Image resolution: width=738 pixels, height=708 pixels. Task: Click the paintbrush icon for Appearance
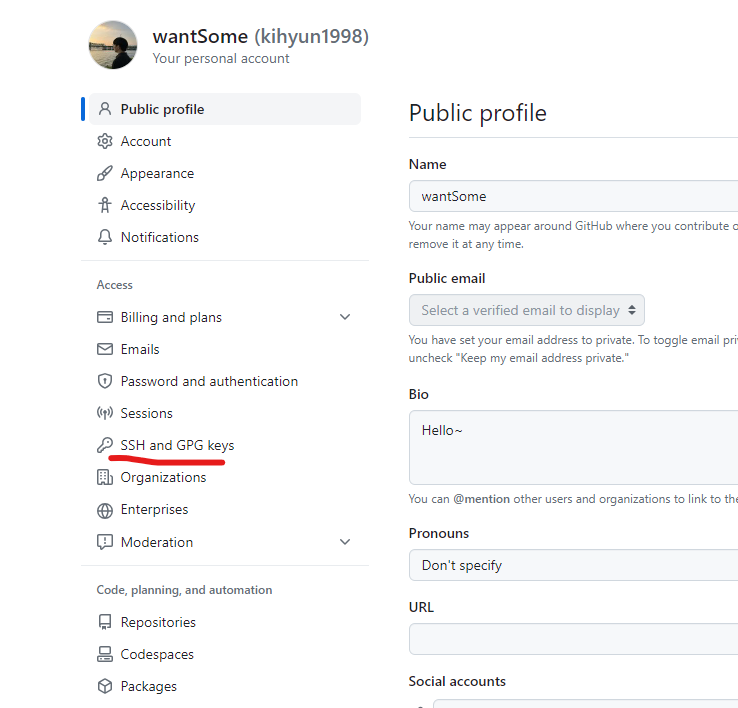click(104, 173)
